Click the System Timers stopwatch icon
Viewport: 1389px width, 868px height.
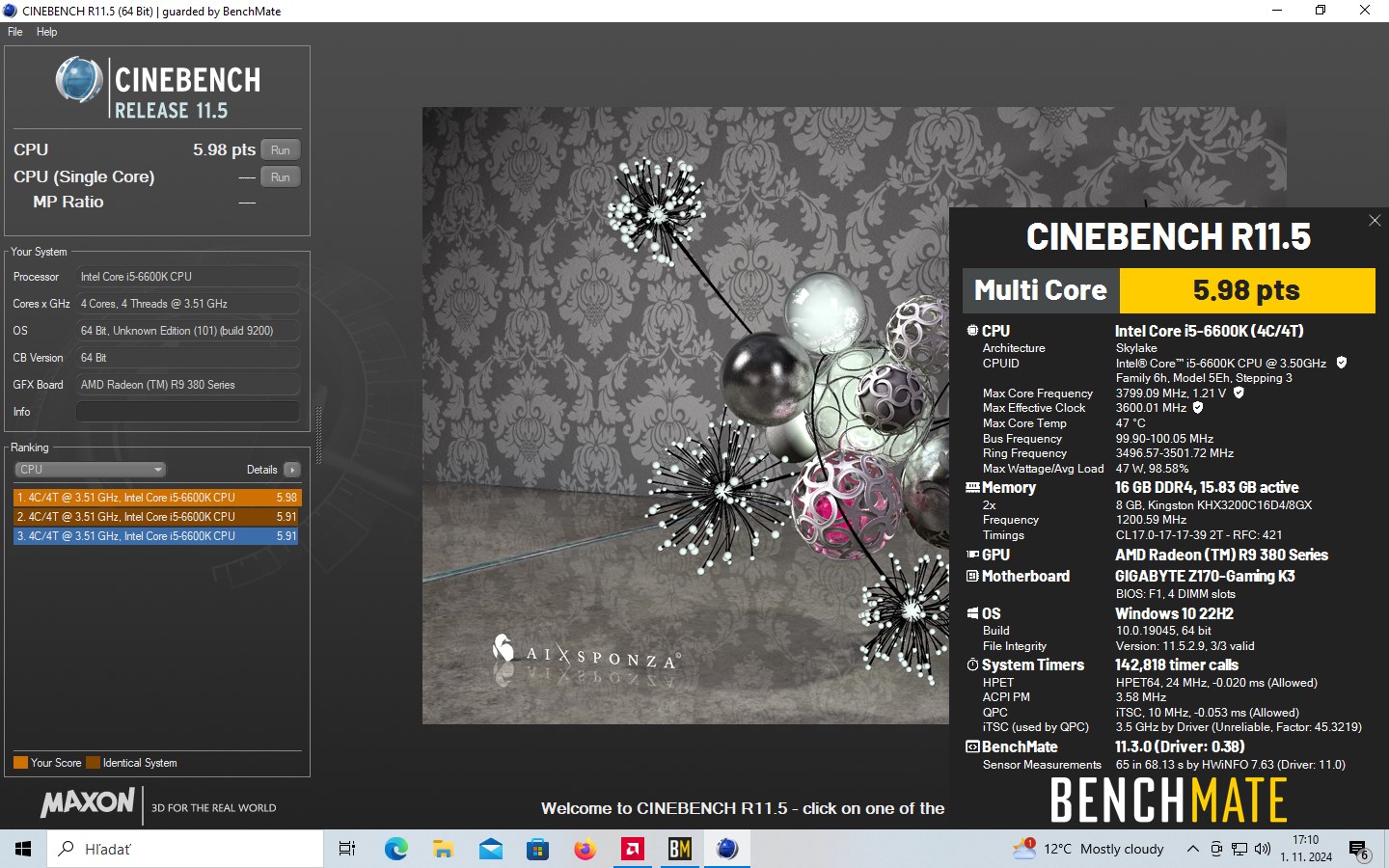[x=972, y=665]
